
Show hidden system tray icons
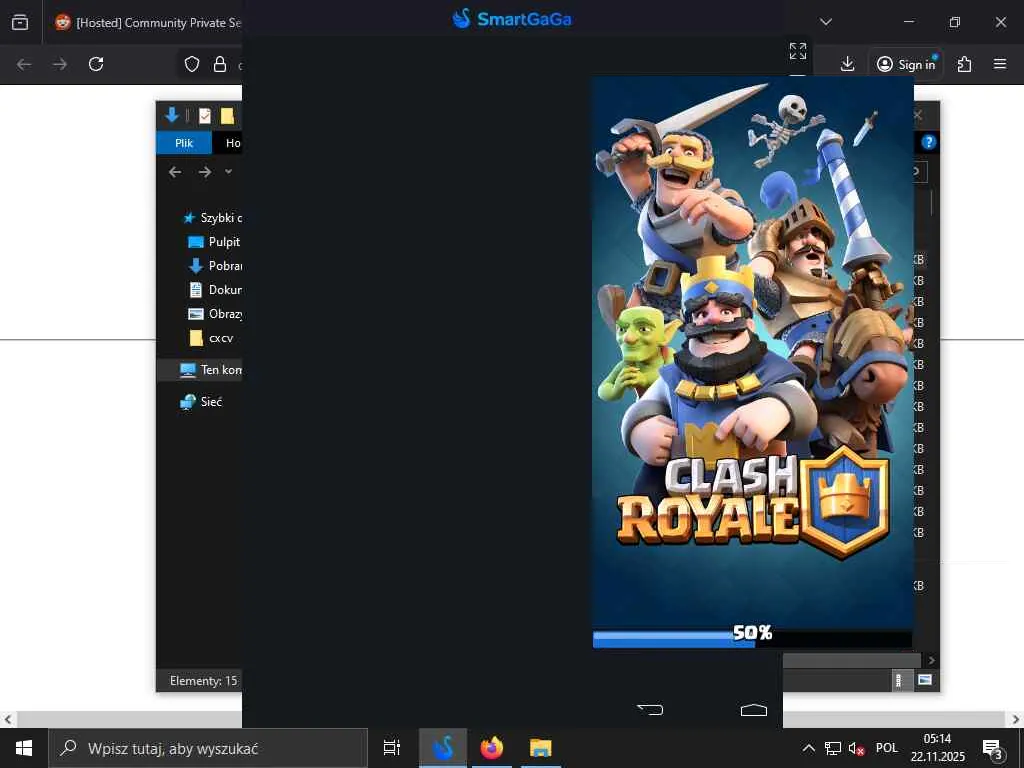pyautogui.click(x=808, y=748)
